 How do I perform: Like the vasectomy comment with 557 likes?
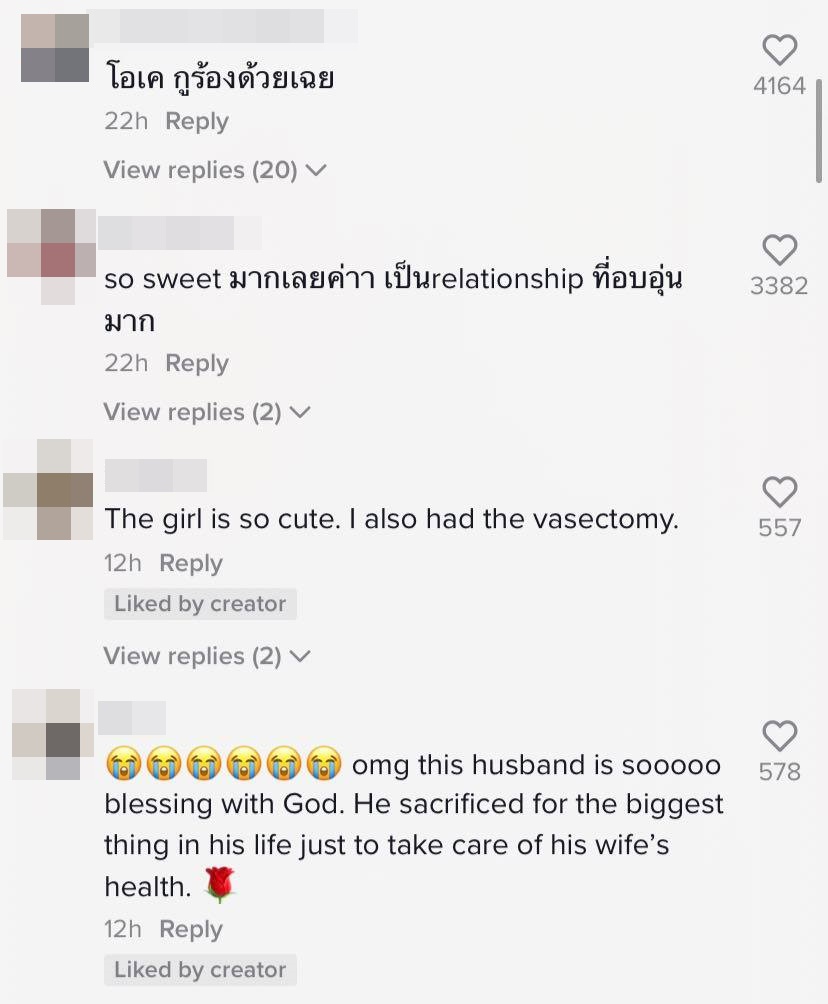[x=779, y=492]
